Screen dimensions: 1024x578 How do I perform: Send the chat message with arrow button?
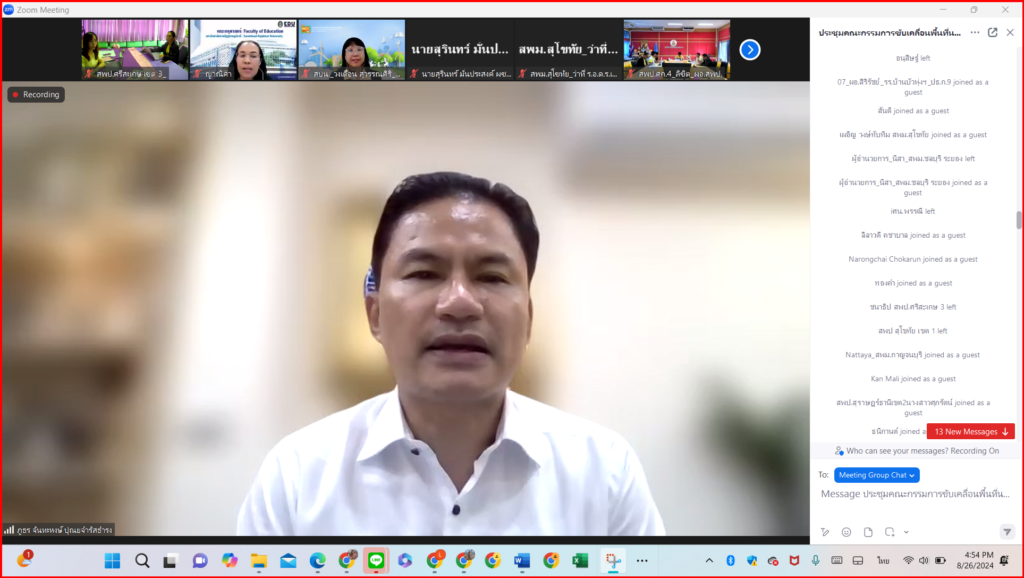click(1007, 532)
